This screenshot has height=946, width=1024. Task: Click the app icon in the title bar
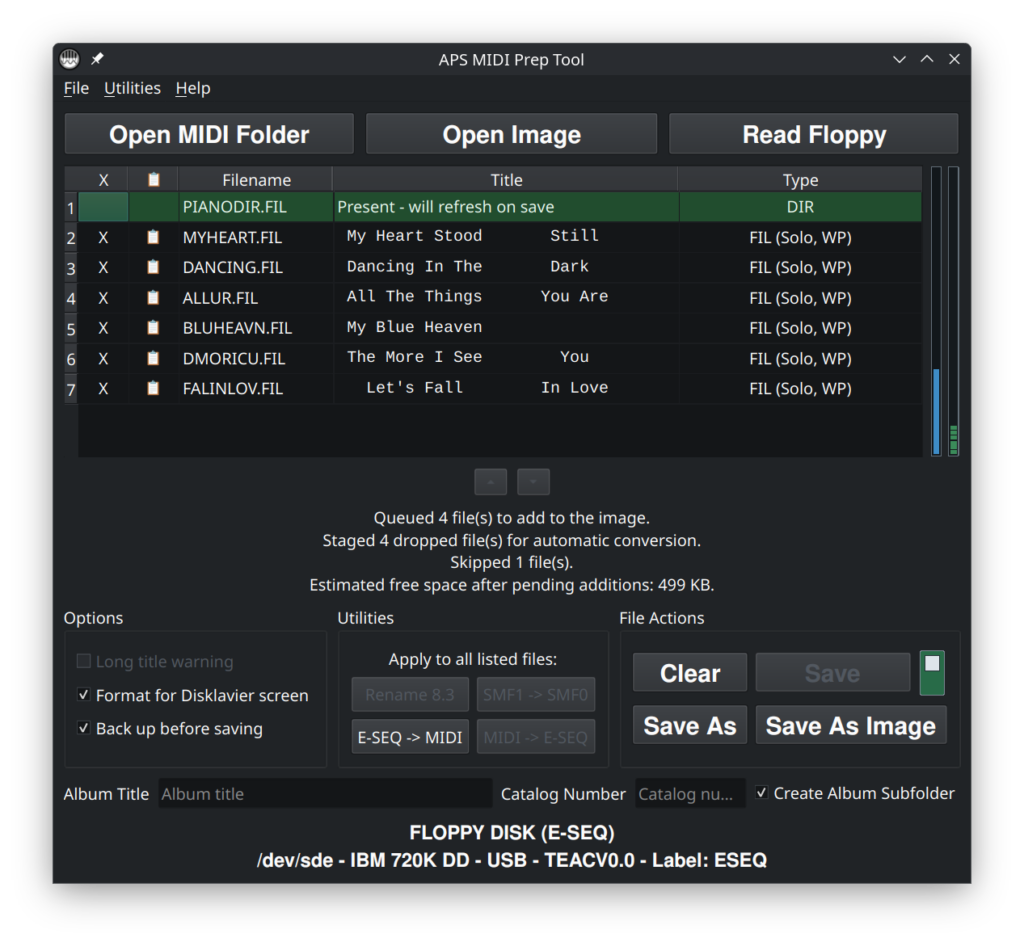[69, 59]
